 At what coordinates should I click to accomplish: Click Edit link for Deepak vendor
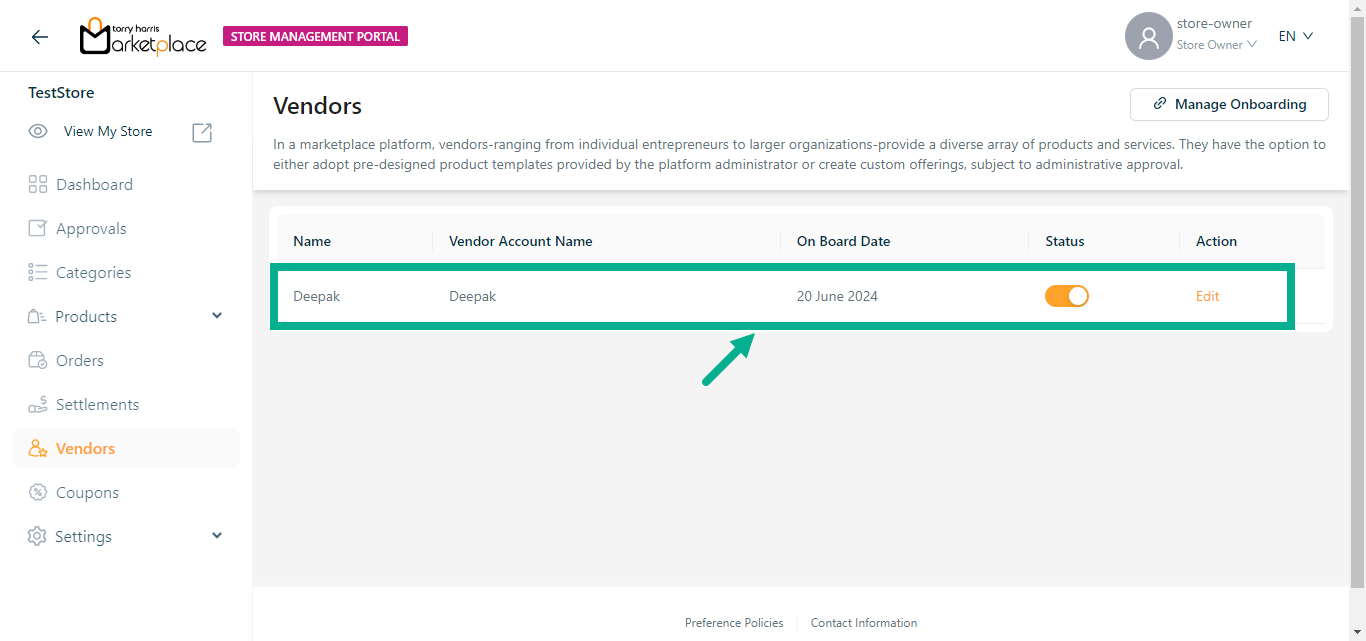1207,296
